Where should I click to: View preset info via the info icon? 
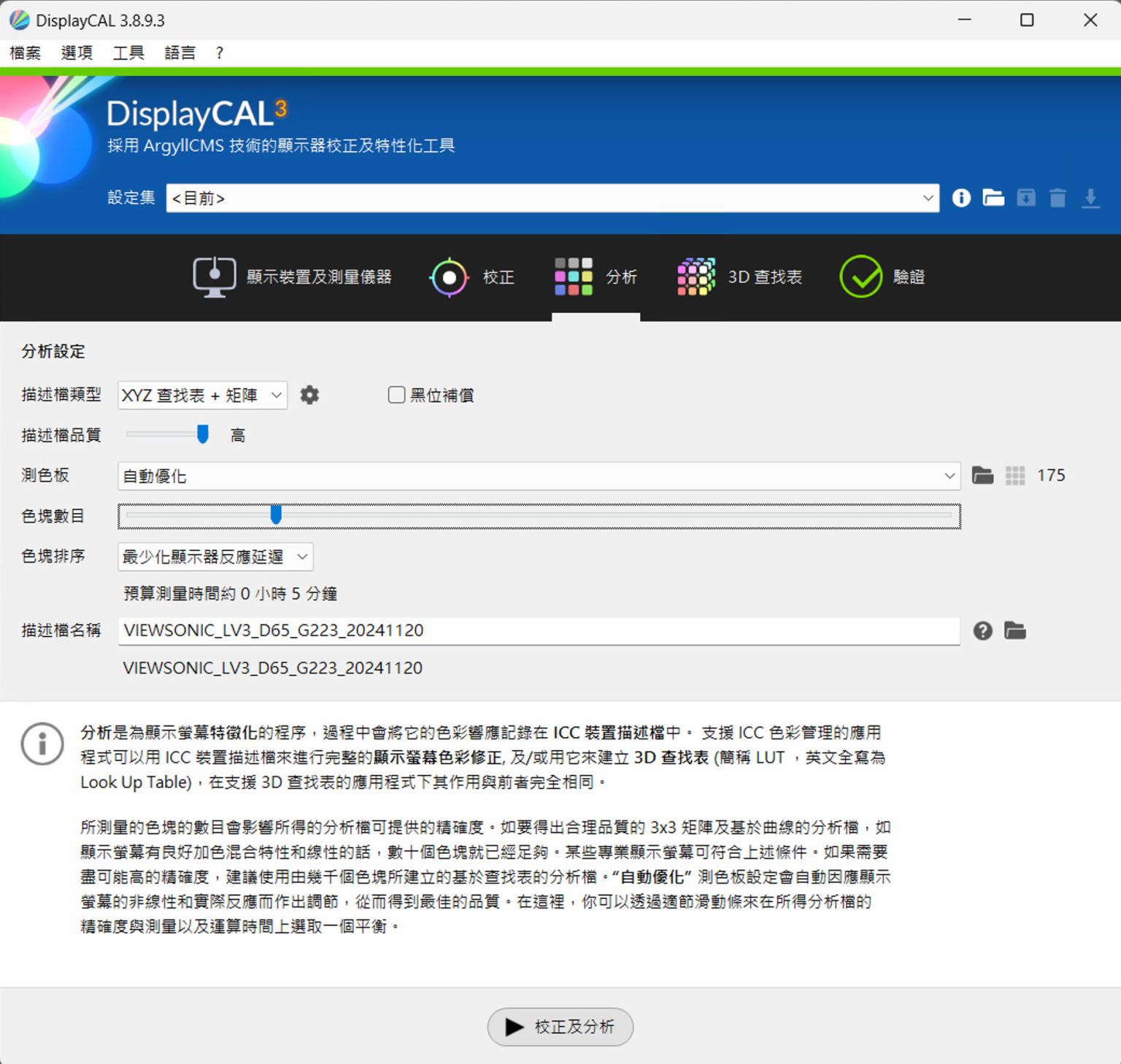[x=961, y=198]
